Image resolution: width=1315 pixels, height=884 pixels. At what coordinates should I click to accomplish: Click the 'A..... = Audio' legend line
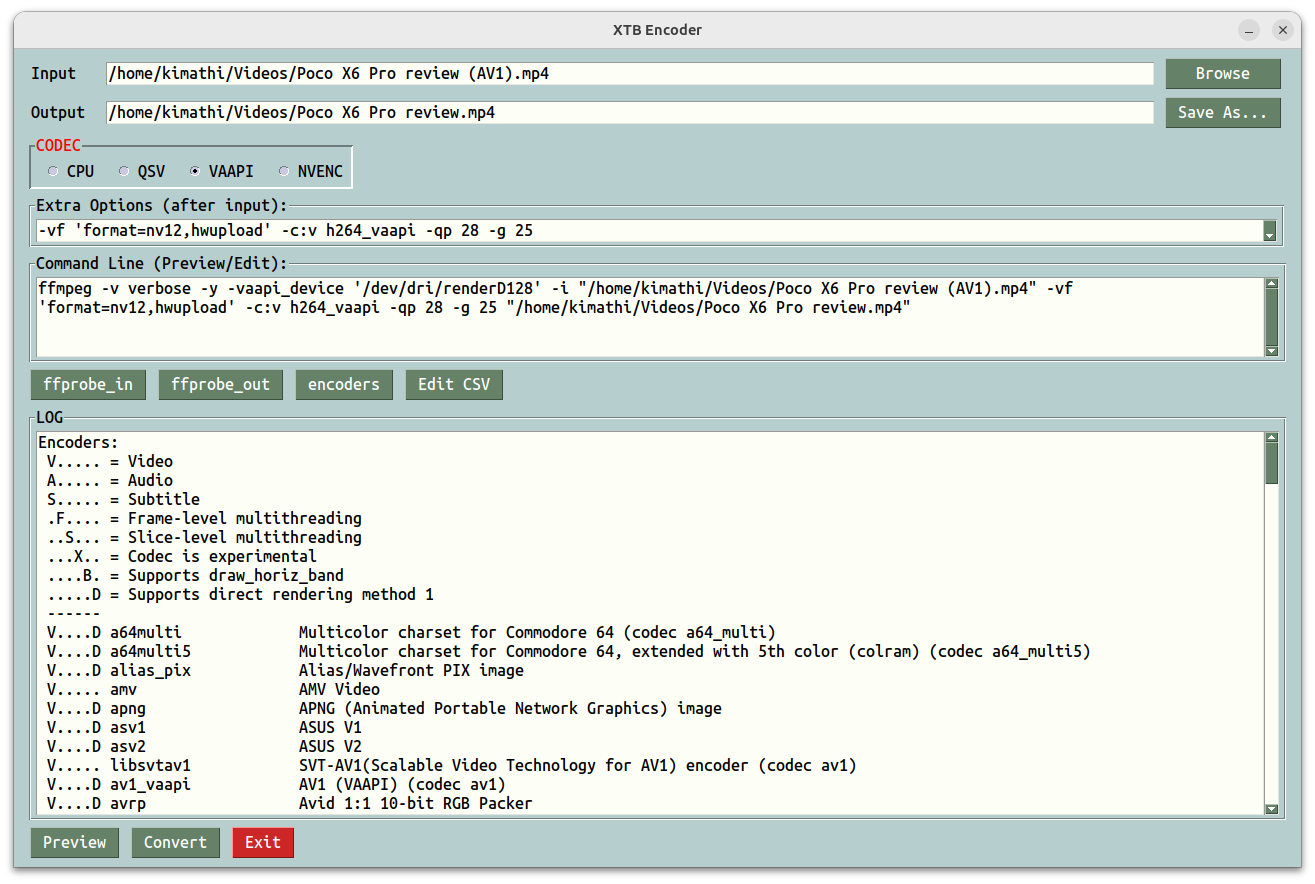coord(109,480)
